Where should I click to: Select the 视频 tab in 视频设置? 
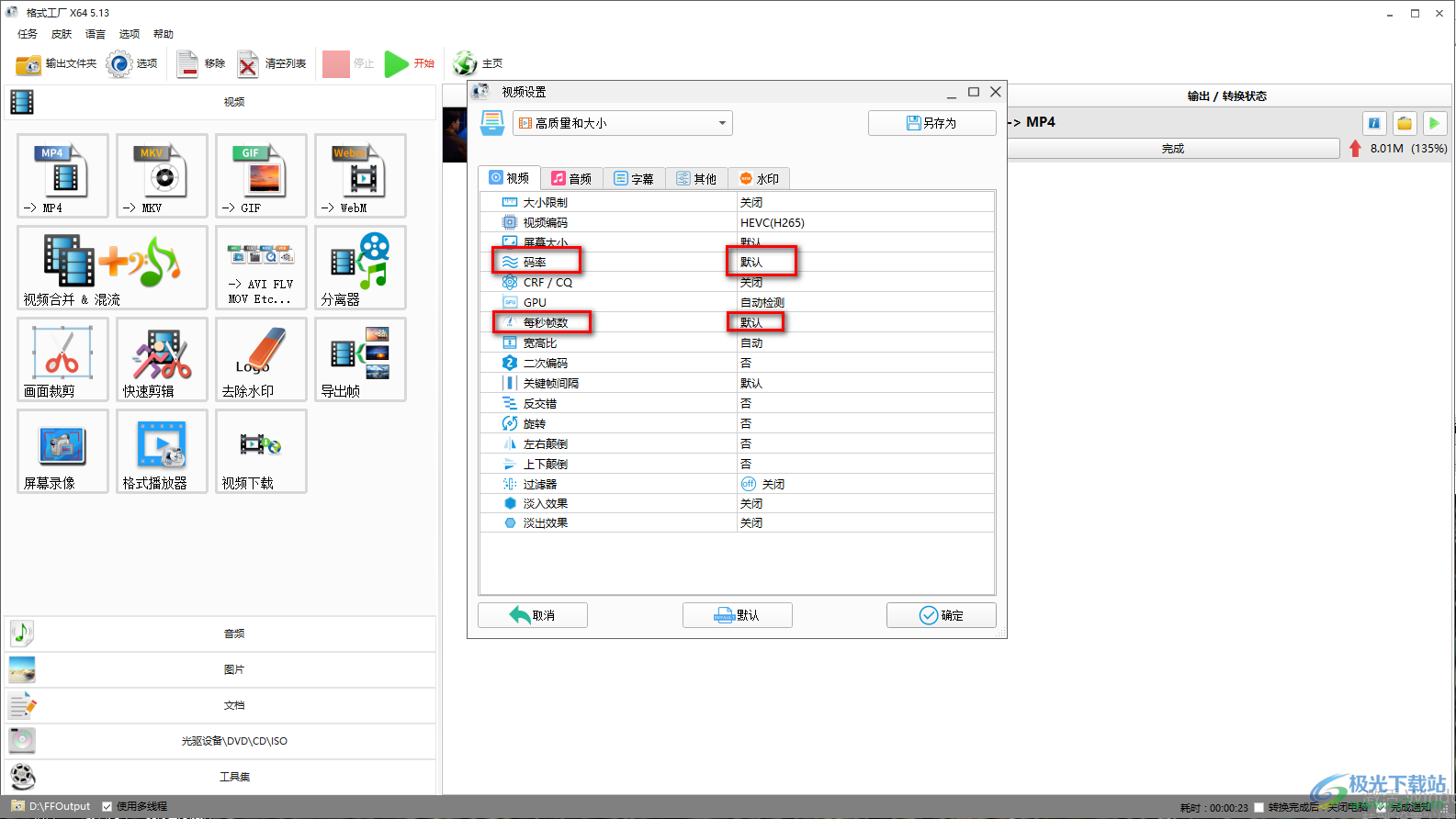509,178
